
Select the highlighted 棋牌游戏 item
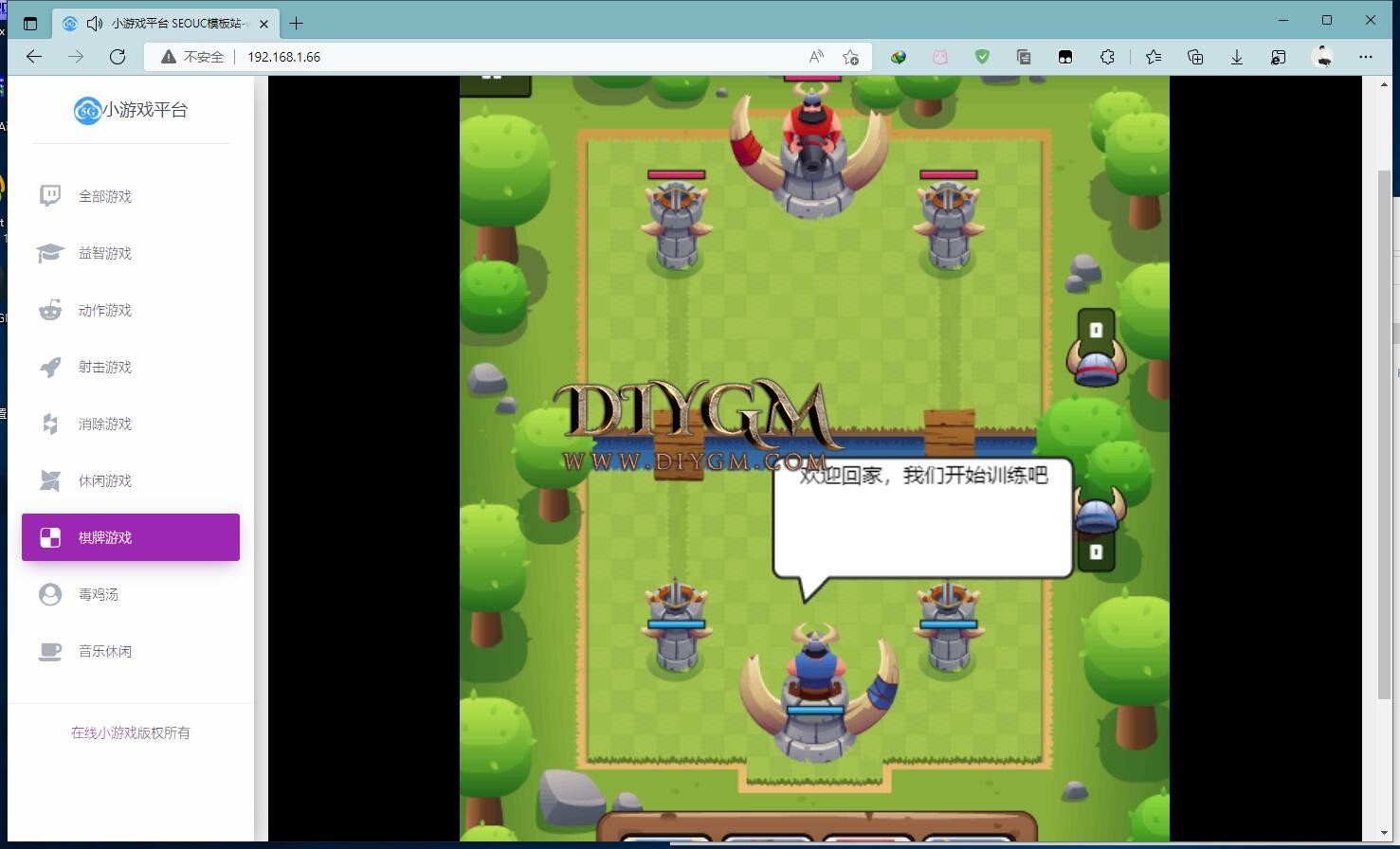pyautogui.click(x=131, y=537)
